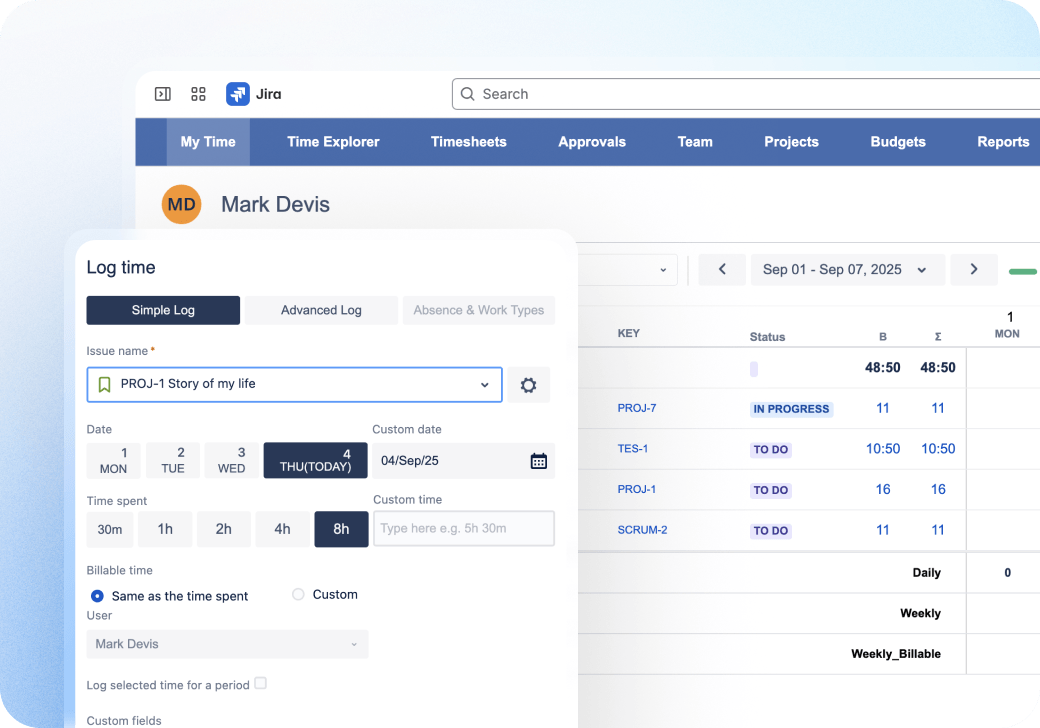
Task: Click the 48:50 total in the B column
Action: tap(883, 368)
